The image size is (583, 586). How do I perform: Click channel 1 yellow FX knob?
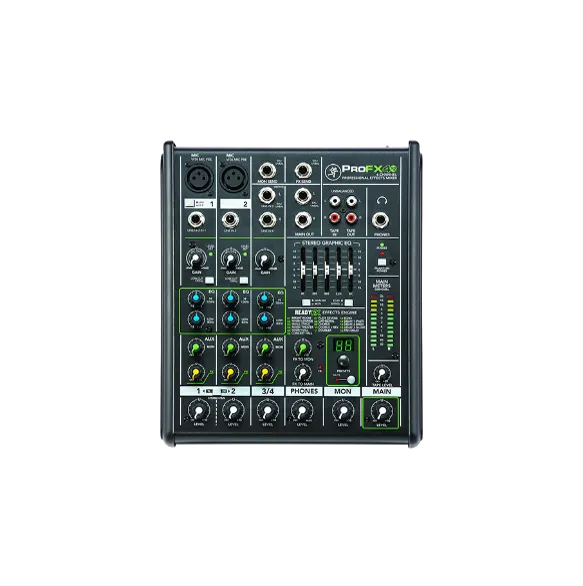pos(196,372)
